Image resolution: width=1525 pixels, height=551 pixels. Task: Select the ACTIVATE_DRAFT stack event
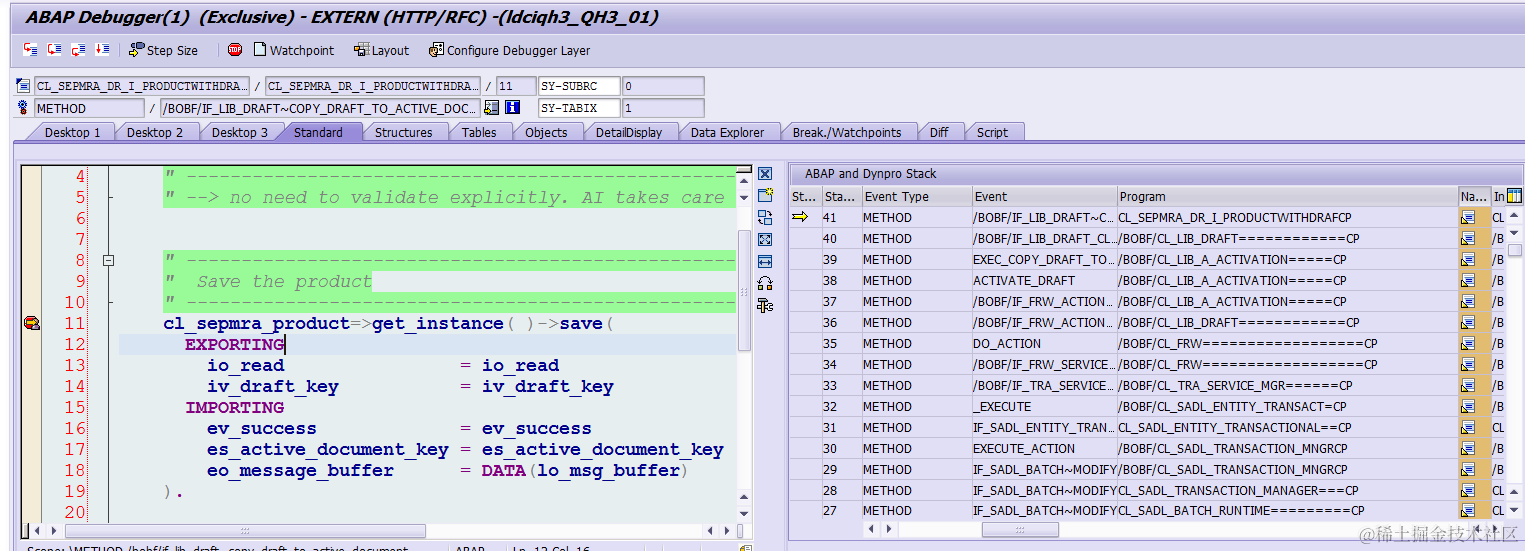point(1043,280)
